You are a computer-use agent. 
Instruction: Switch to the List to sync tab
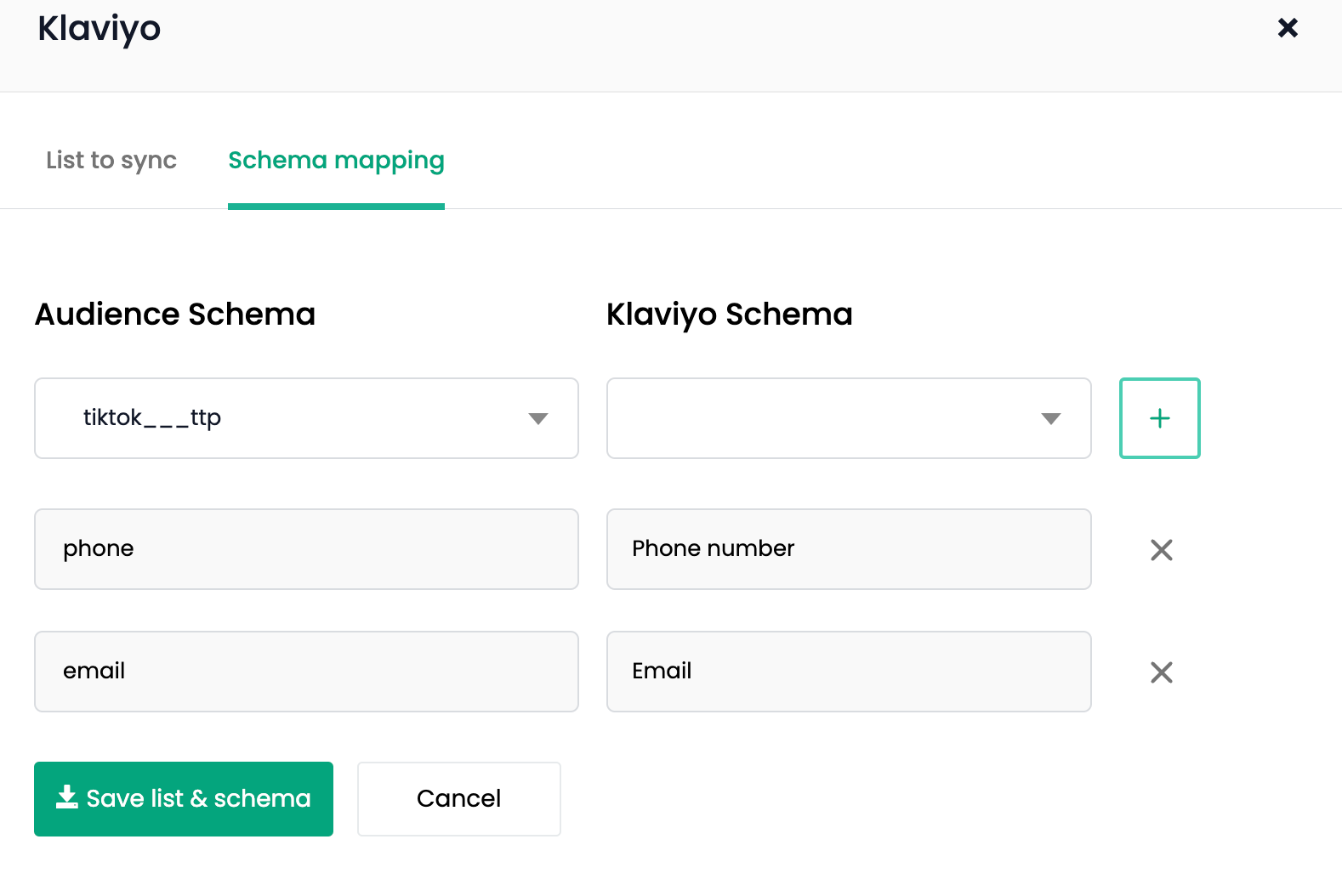[111, 161]
